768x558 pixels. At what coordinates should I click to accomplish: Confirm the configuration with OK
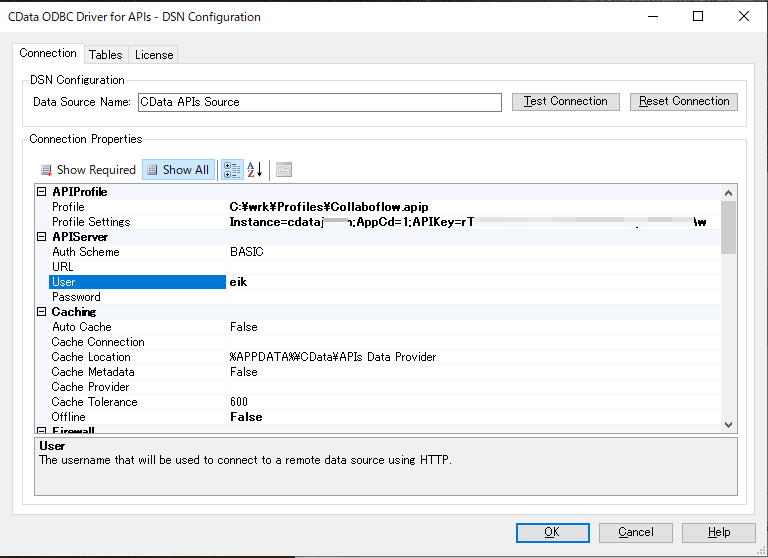[552, 533]
